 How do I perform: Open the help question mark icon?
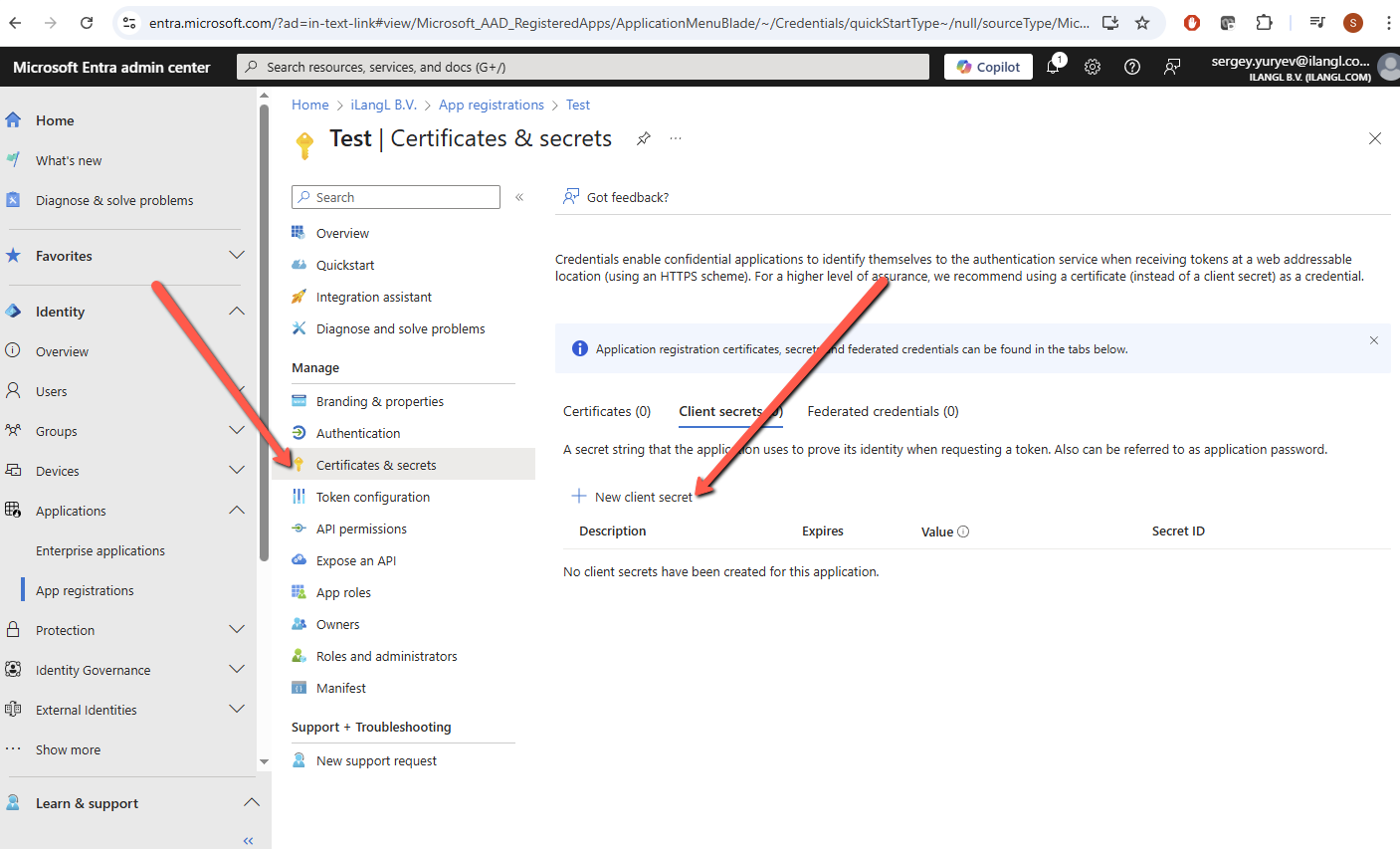click(x=1132, y=67)
